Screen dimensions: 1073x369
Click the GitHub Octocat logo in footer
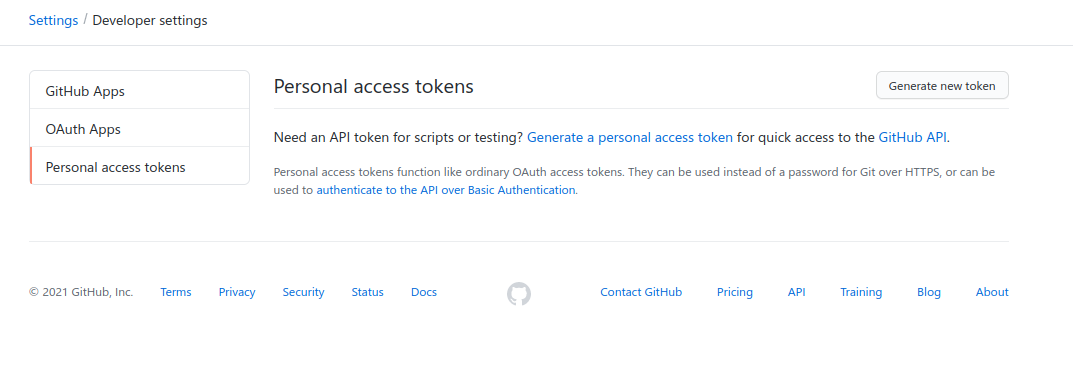tap(519, 294)
